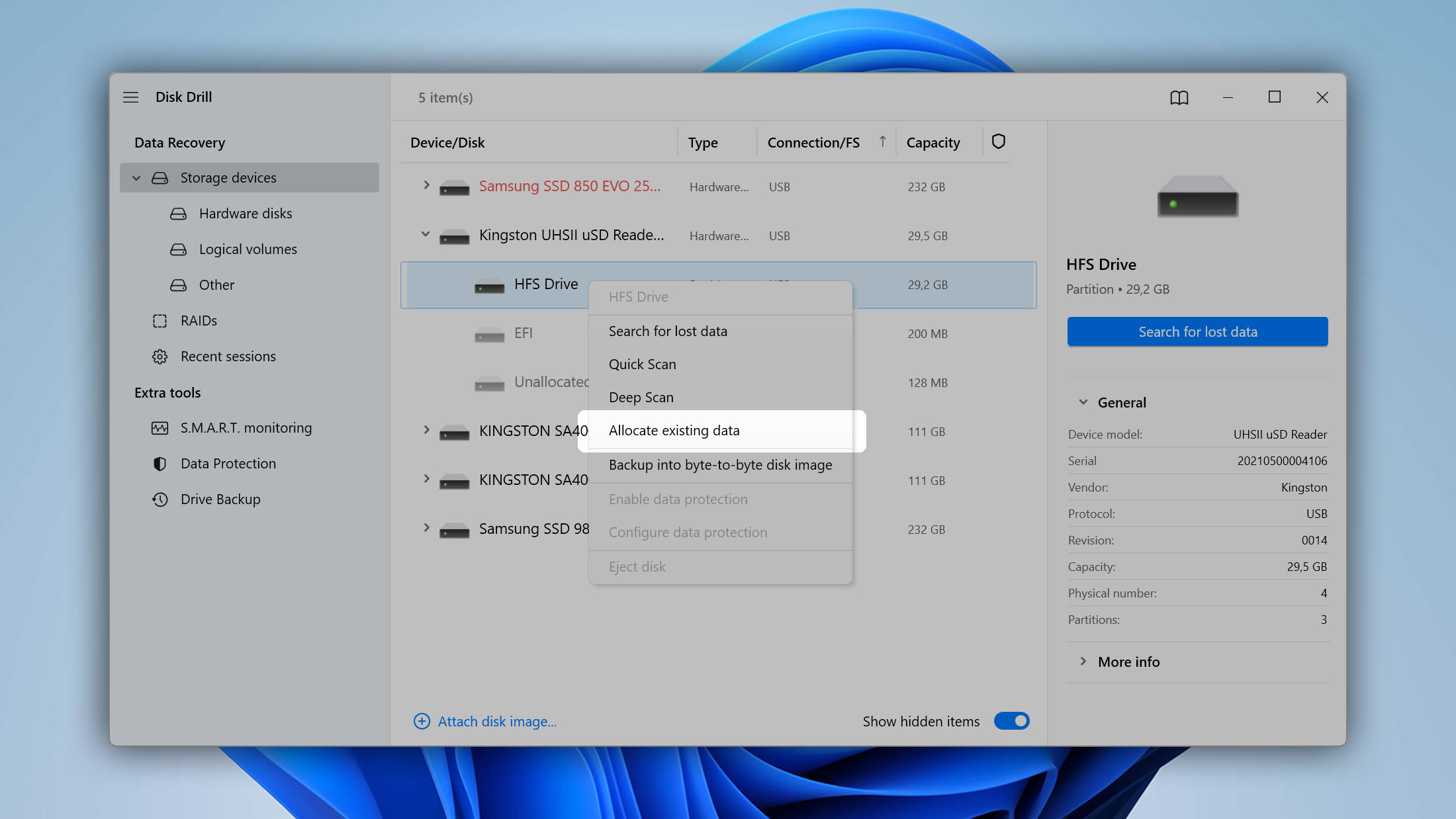The width and height of the screenshot is (1456, 819).
Task: Sort by the Capacity column header
Action: click(933, 143)
